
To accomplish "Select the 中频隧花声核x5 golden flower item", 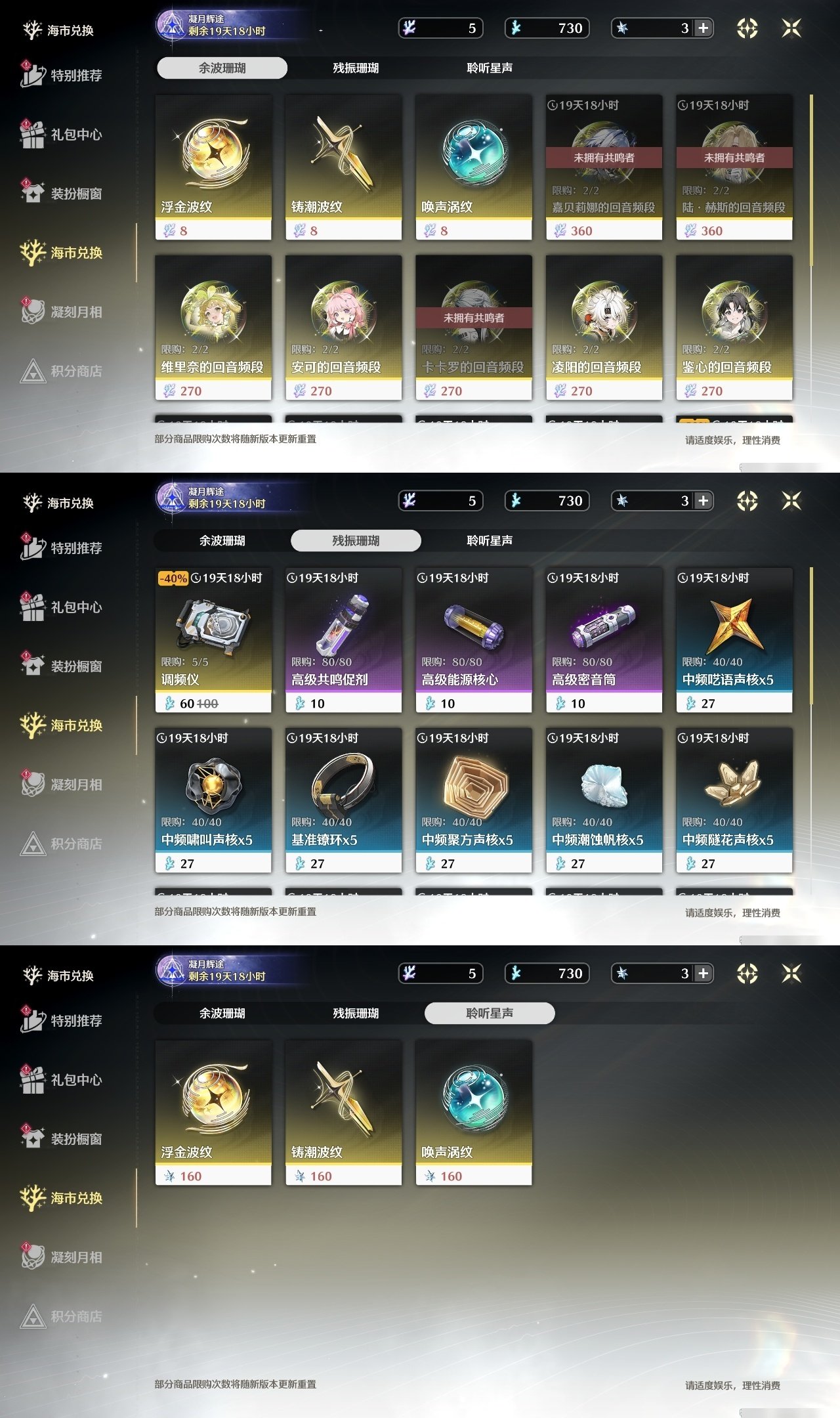I will pos(734,801).
